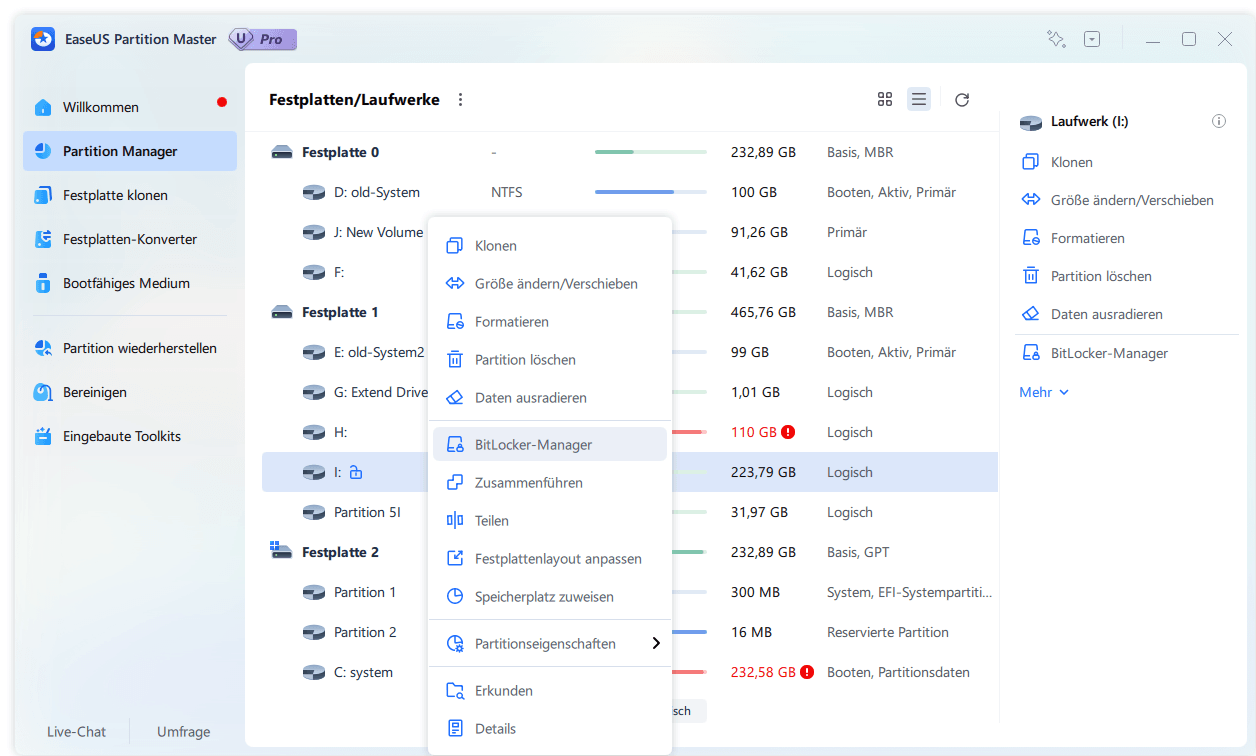
Task: Click BitLocker-Manager in the right panel
Action: 1095,353
